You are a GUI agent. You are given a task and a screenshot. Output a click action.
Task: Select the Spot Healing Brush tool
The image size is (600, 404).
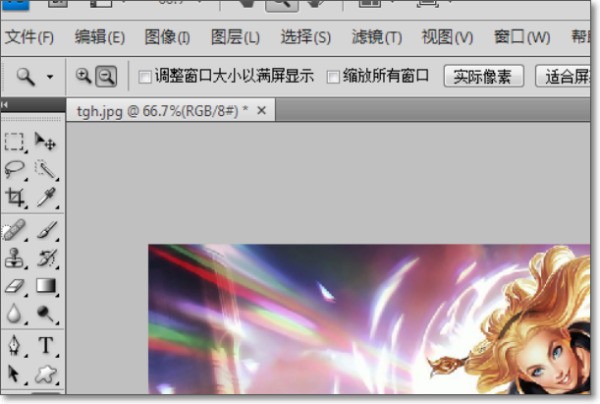15,230
